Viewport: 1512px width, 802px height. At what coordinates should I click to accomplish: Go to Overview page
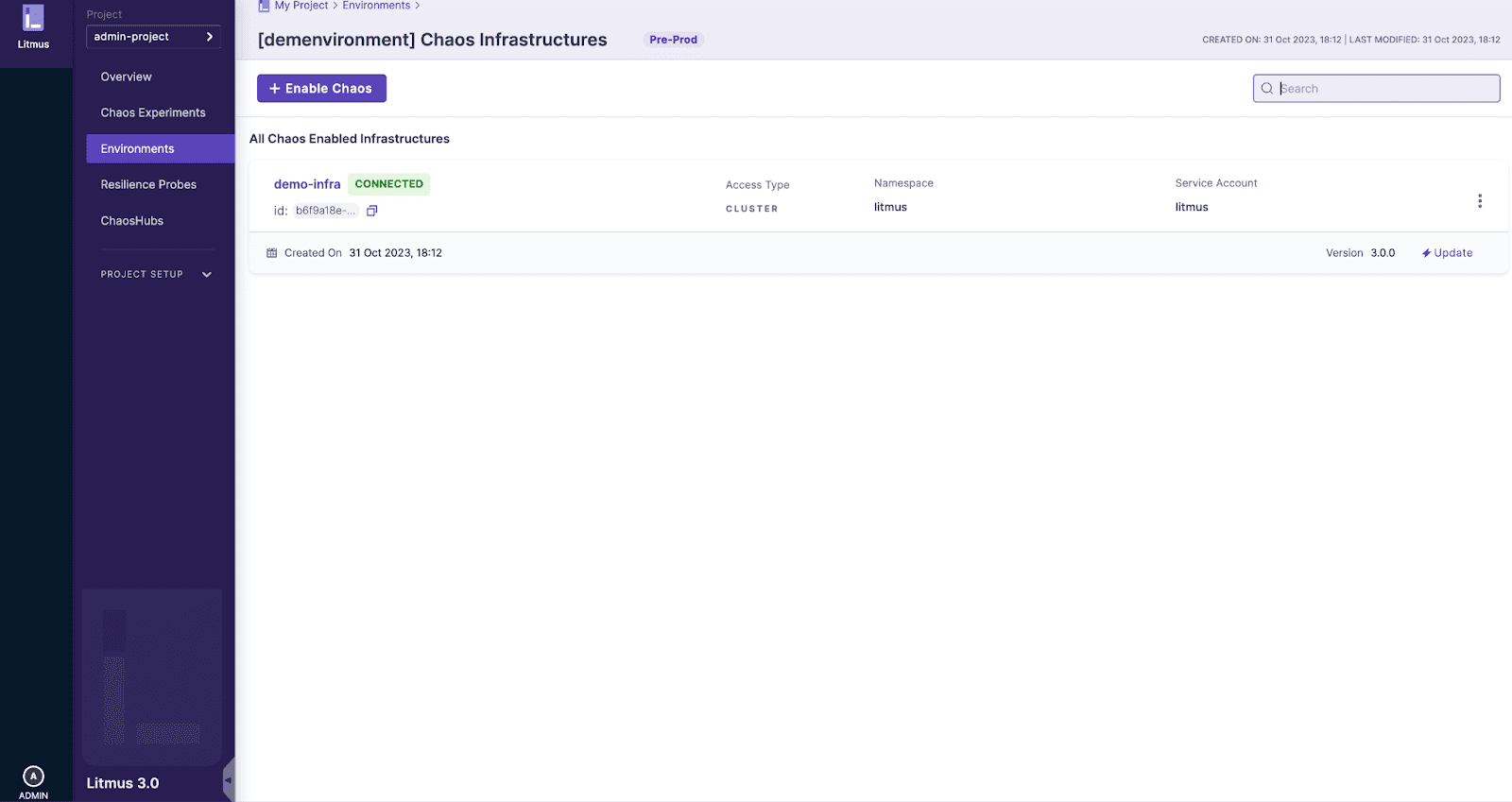click(126, 77)
